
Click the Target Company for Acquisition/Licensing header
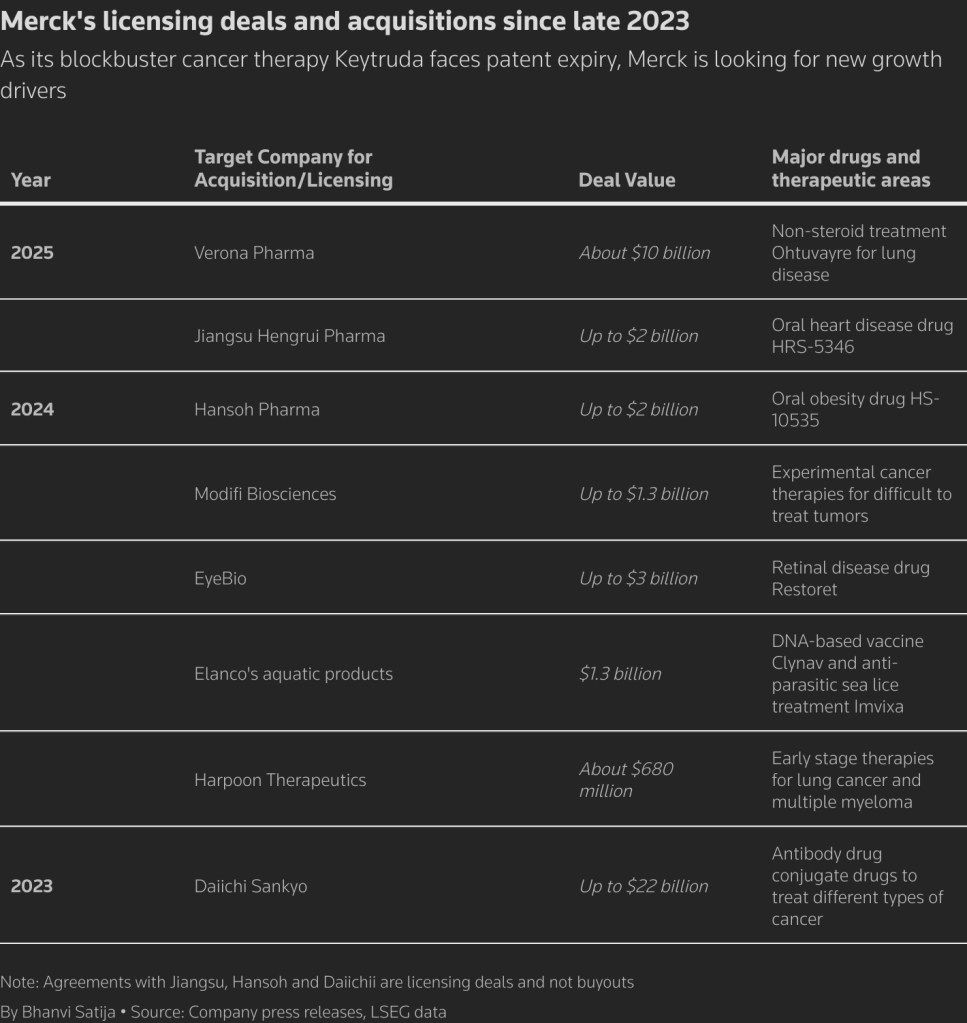click(293, 168)
